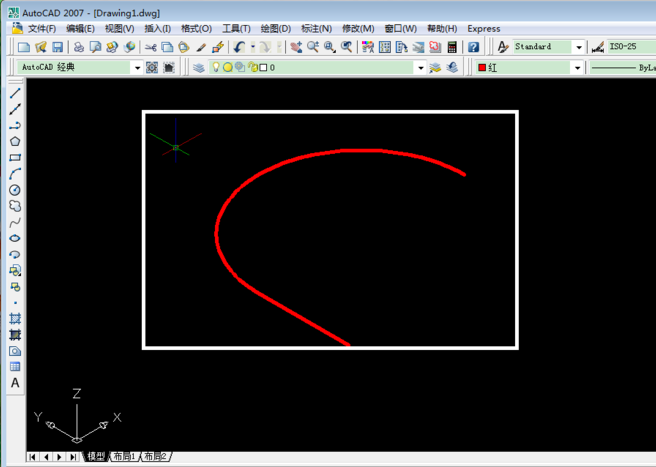Viewport: 656px width, 467px height.
Task: Open the ByLayer linetype dropdown
Action: pyautogui.click(x=623, y=67)
